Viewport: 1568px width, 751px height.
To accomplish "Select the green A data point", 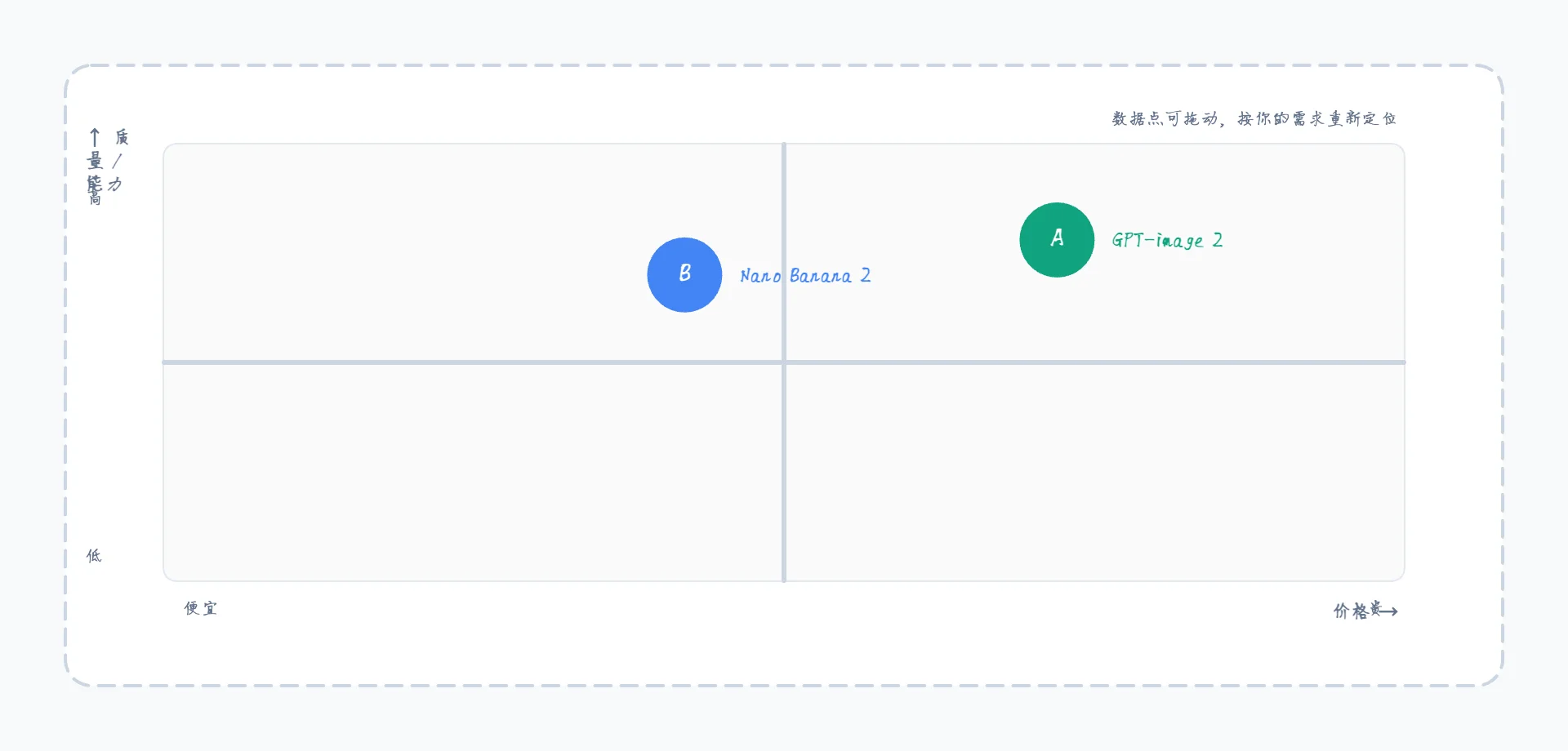I will point(1057,240).
